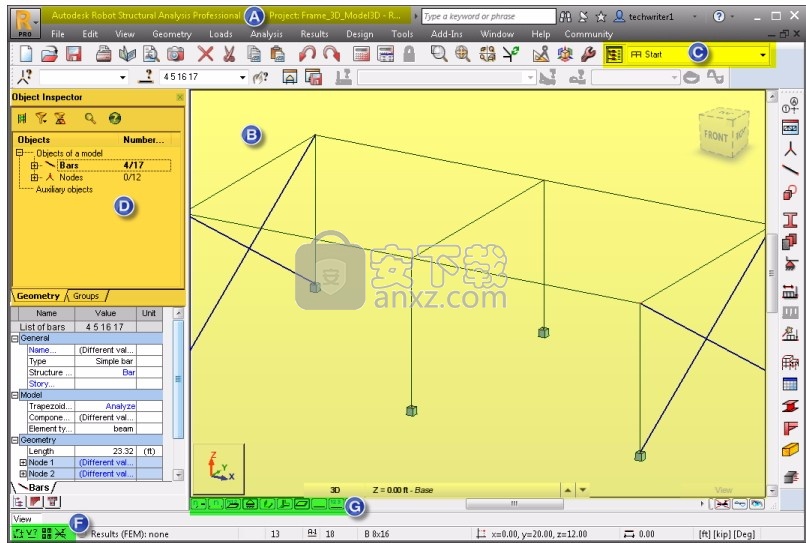Viewport: 806px width, 543px height.
Task: Open the Add-Ins menu
Action: [x=447, y=34]
